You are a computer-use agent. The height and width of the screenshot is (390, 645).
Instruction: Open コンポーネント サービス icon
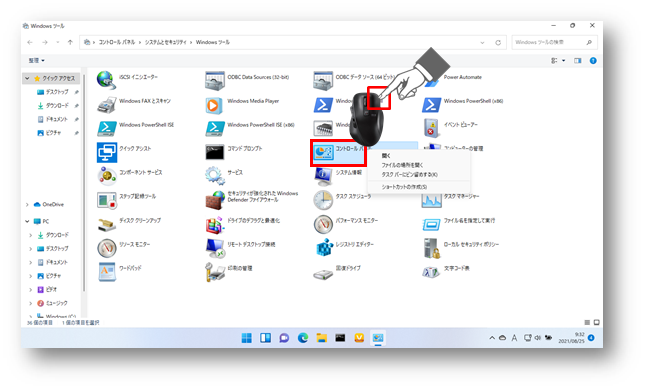click(107, 176)
